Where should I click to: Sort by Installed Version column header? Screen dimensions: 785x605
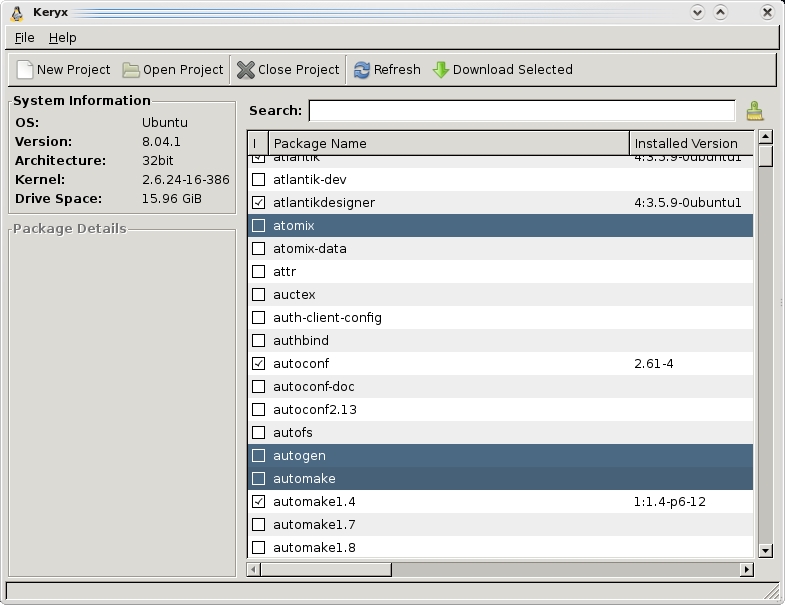pyautogui.click(x=690, y=144)
